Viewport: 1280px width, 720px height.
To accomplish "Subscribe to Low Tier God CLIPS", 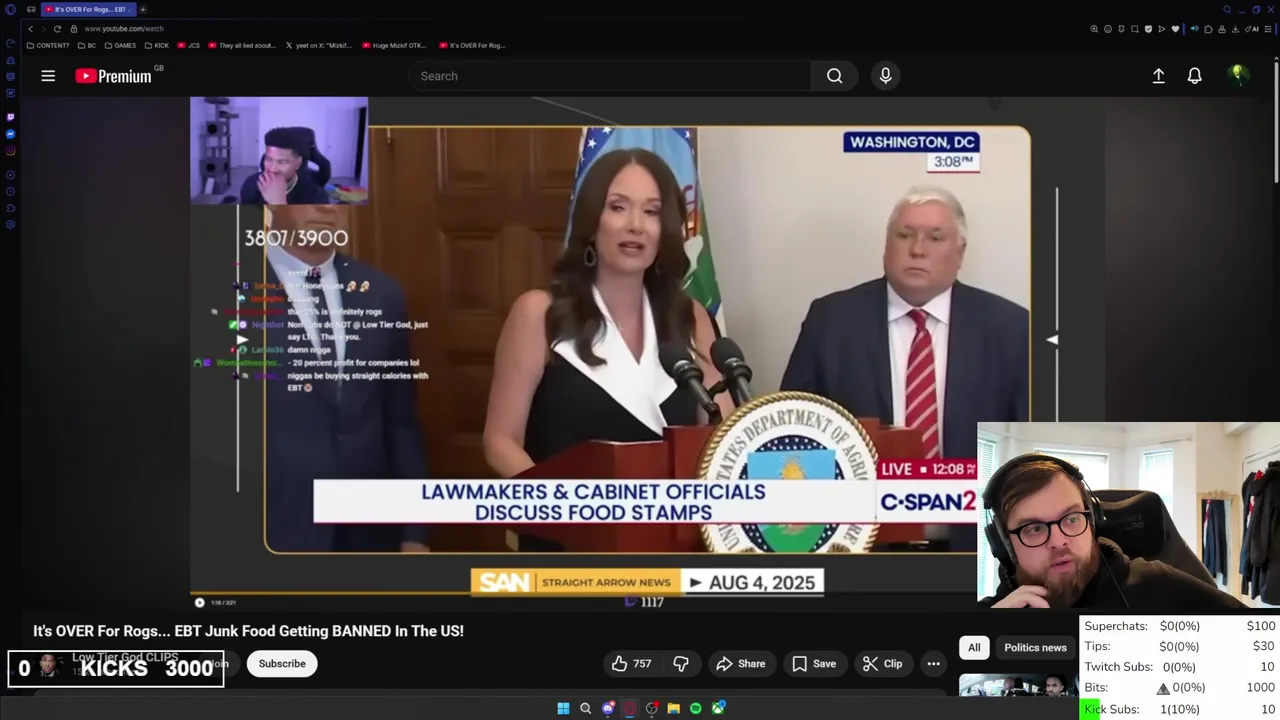I will coord(282,664).
